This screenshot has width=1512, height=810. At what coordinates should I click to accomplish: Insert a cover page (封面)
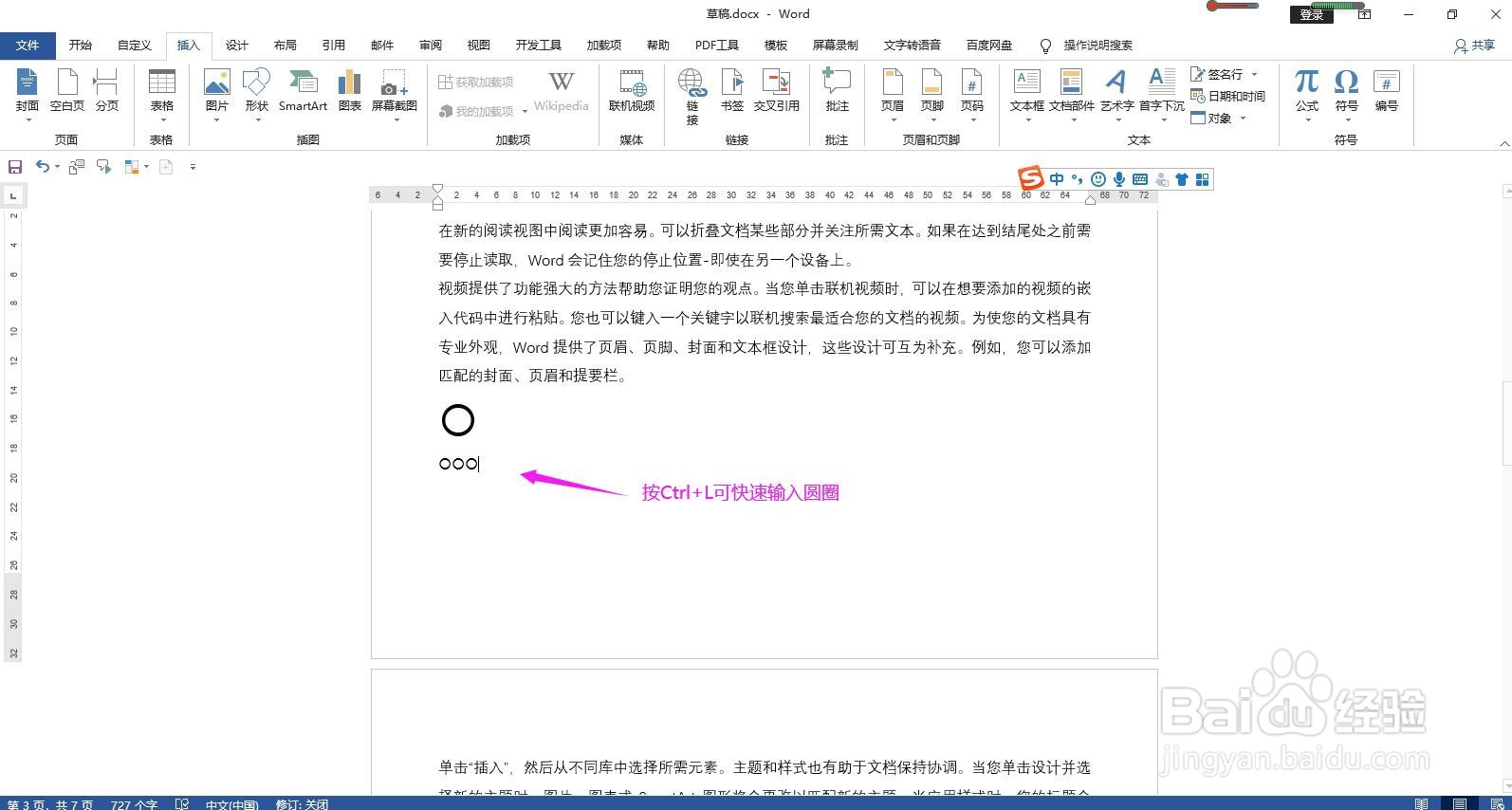click(x=28, y=94)
